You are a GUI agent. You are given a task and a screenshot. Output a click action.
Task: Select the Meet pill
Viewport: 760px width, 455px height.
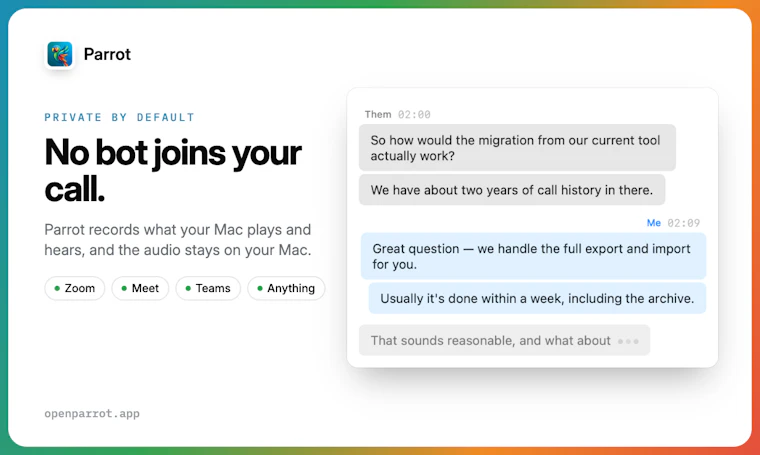[140, 288]
